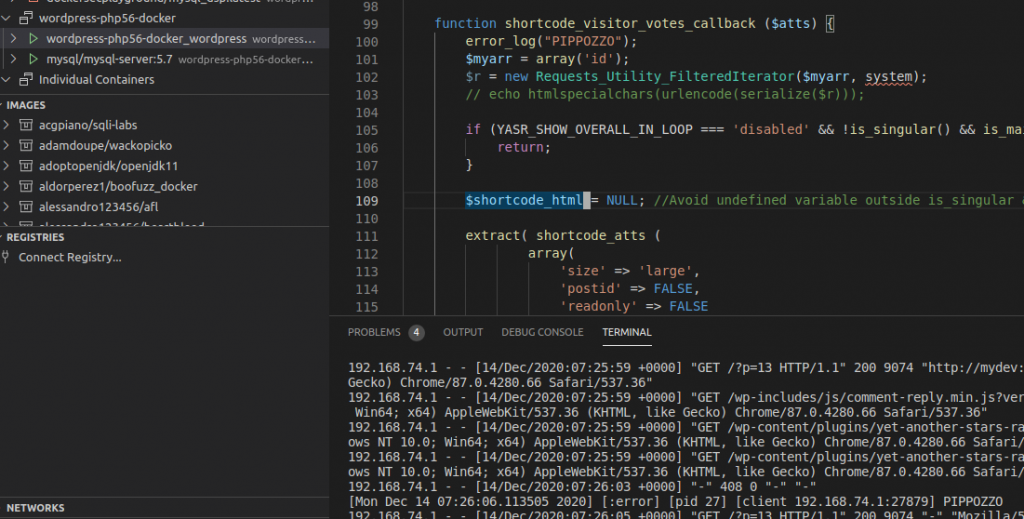This screenshot has height=519, width=1024.
Task: Click the error_log("PIPPOZZO") statement
Action: 551,41
